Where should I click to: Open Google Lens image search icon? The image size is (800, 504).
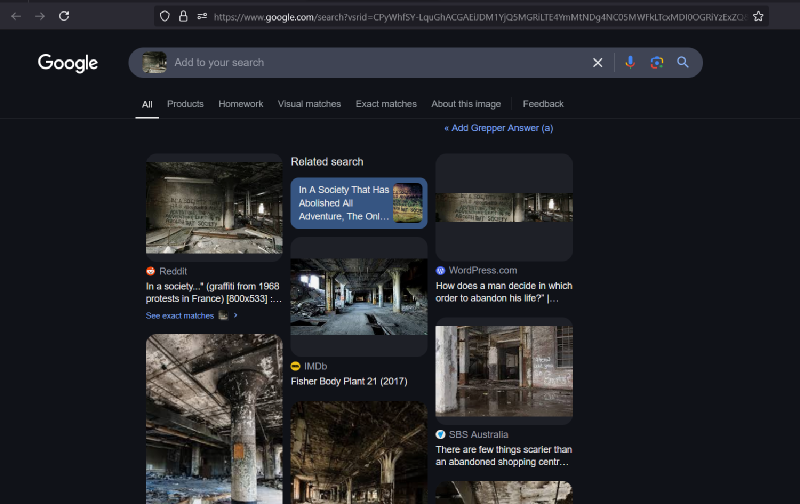click(656, 62)
